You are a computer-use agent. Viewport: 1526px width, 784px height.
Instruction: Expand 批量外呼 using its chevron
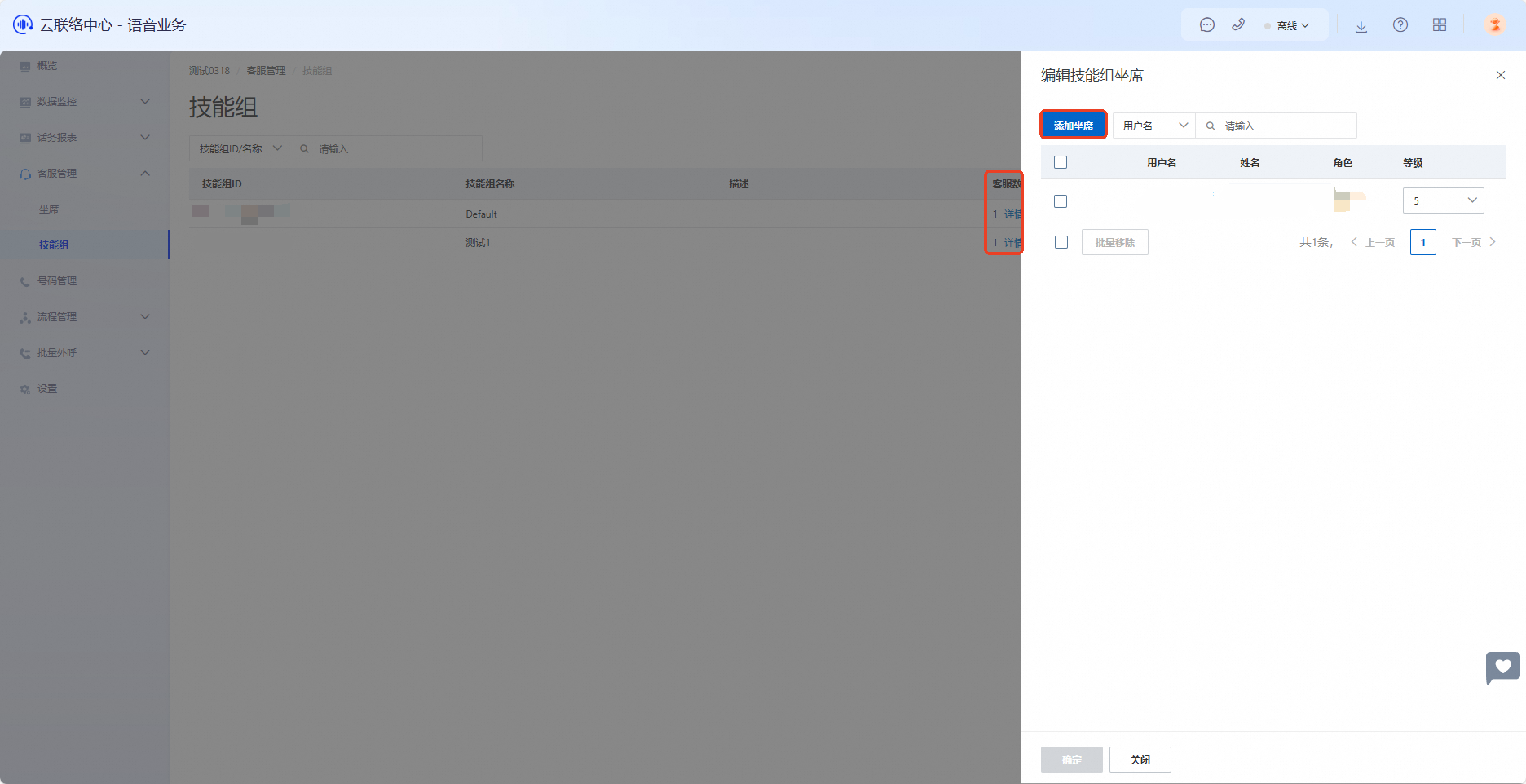(145, 353)
